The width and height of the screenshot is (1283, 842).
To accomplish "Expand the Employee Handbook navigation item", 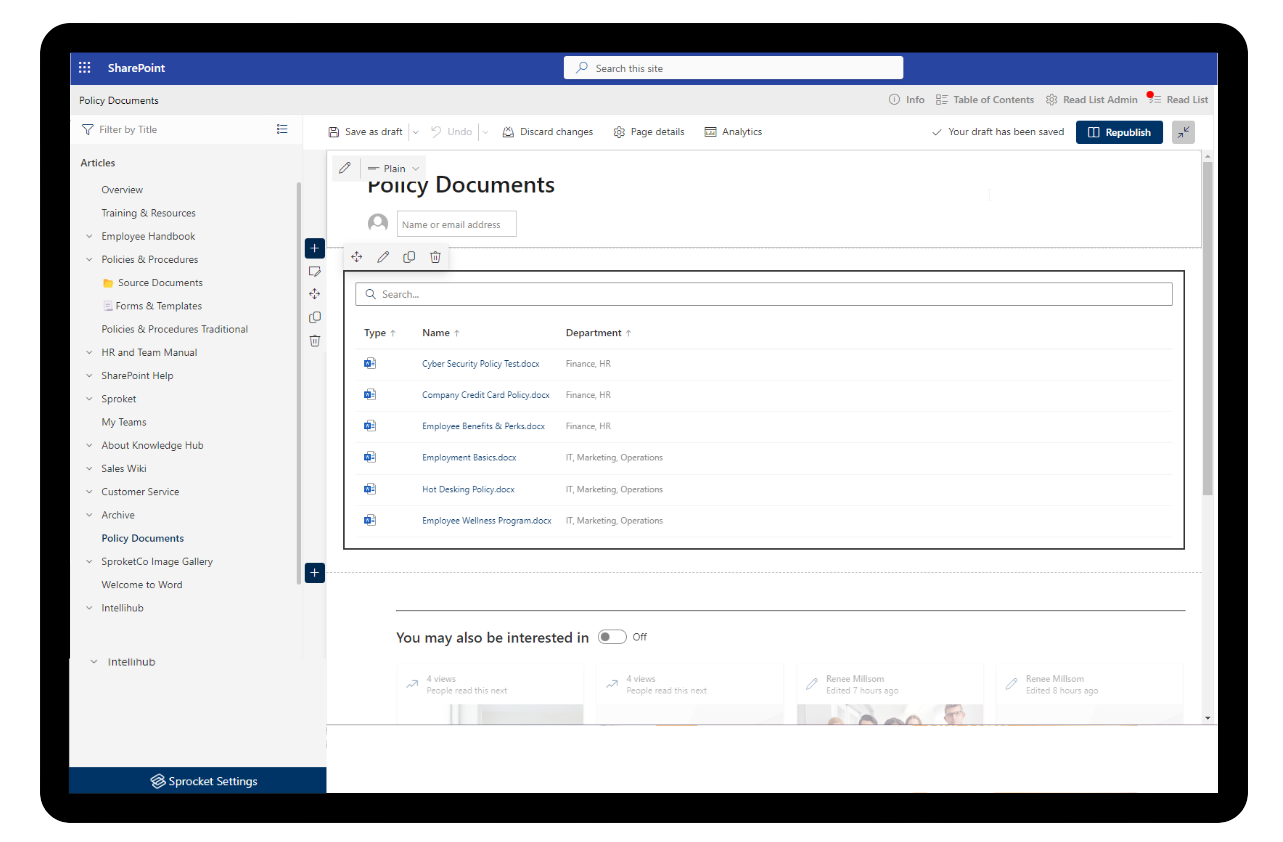I will (x=89, y=235).
